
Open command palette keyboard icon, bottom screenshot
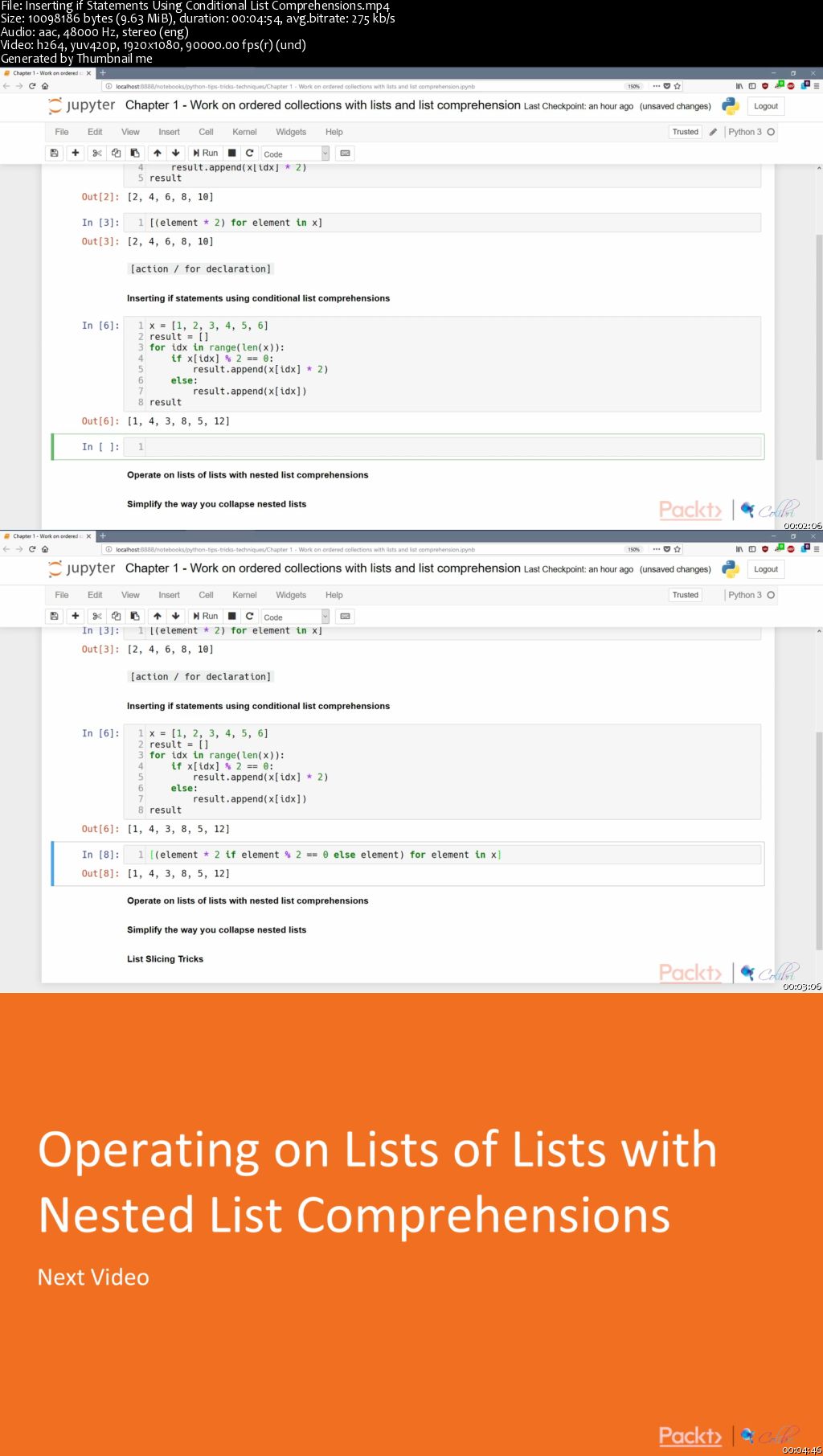(x=345, y=616)
